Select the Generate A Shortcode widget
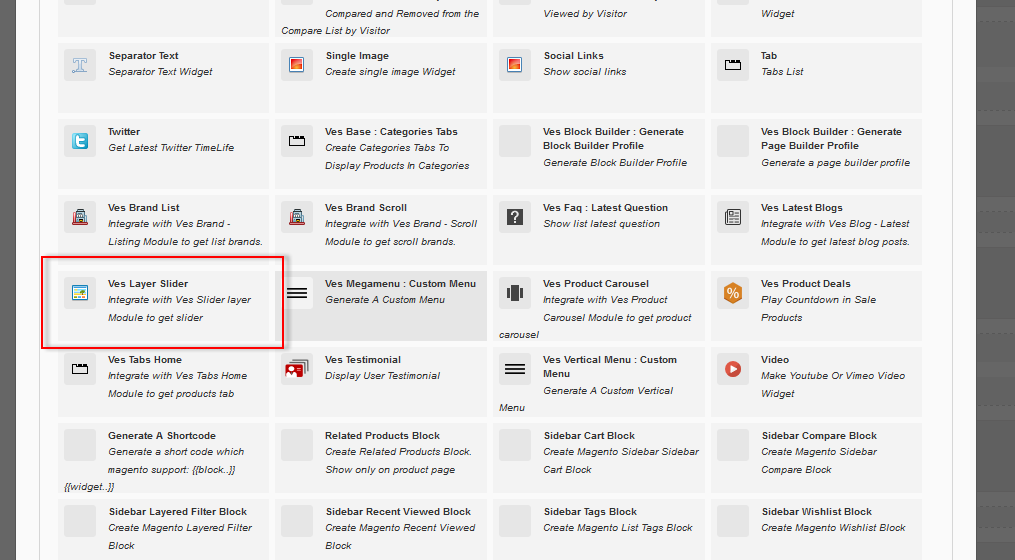This screenshot has width=1015, height=560. coord(162,436)
